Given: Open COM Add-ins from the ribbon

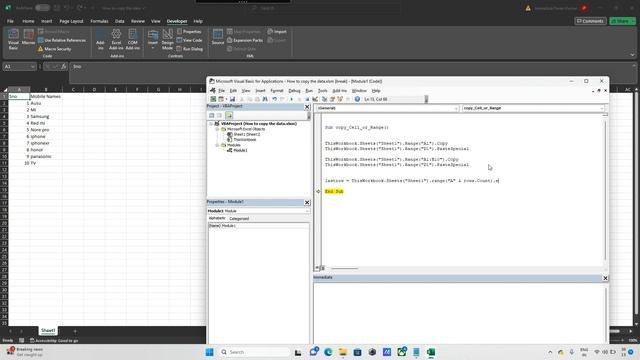Looking at the screenshot, I should tap(132, 40).
